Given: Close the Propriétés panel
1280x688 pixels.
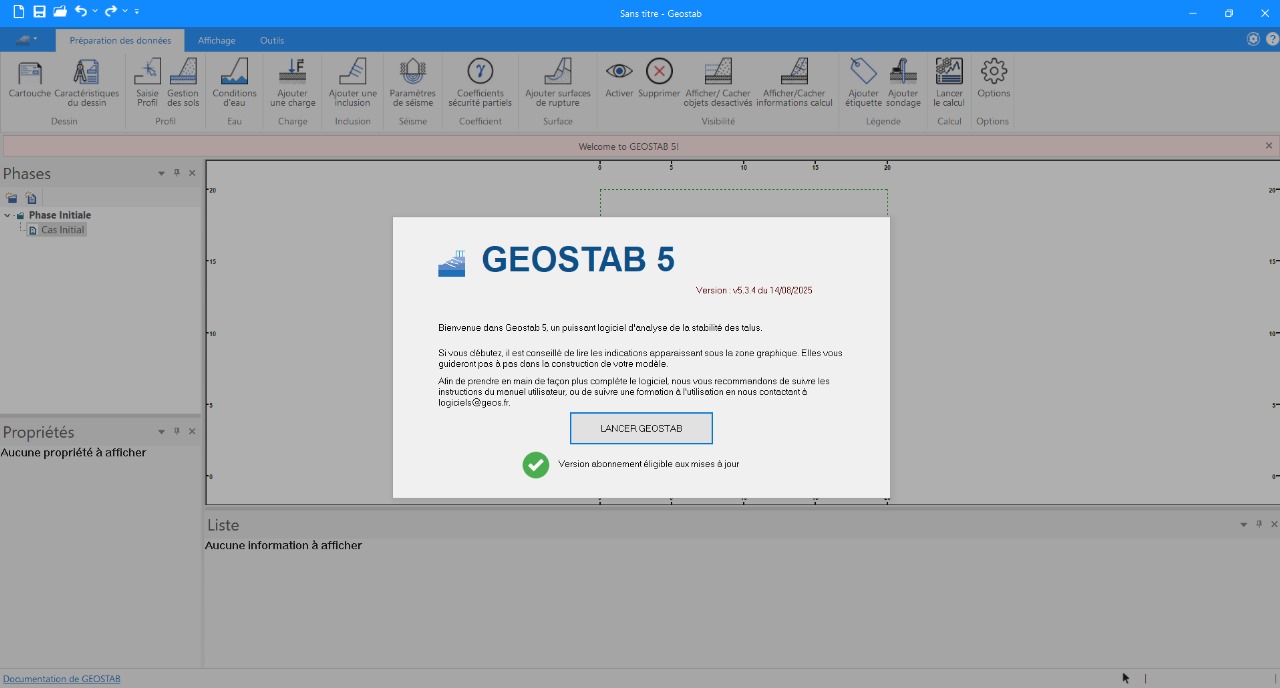Looking at the screenshot, I should point(192,431).
